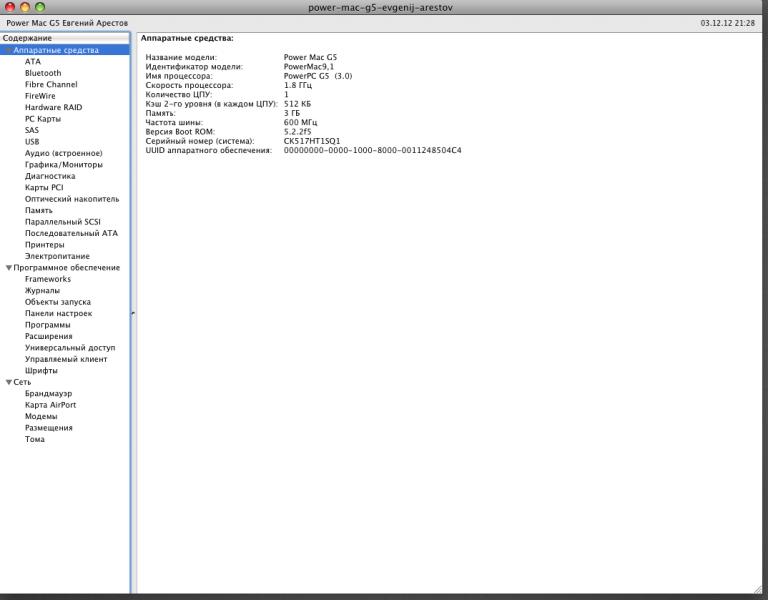Click serial number value CK517HT1SQ1
Image resolution: width=768 pixels, height=600 pixels.
click(312, 141)
